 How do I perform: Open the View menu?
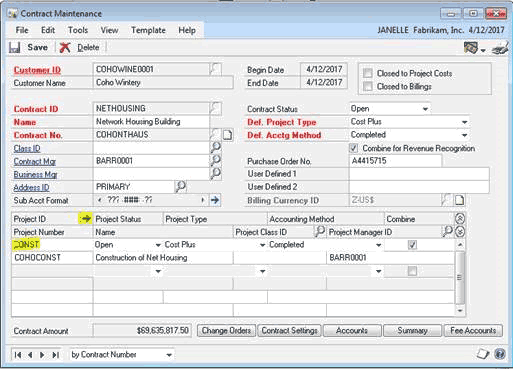tap(109, 30)
